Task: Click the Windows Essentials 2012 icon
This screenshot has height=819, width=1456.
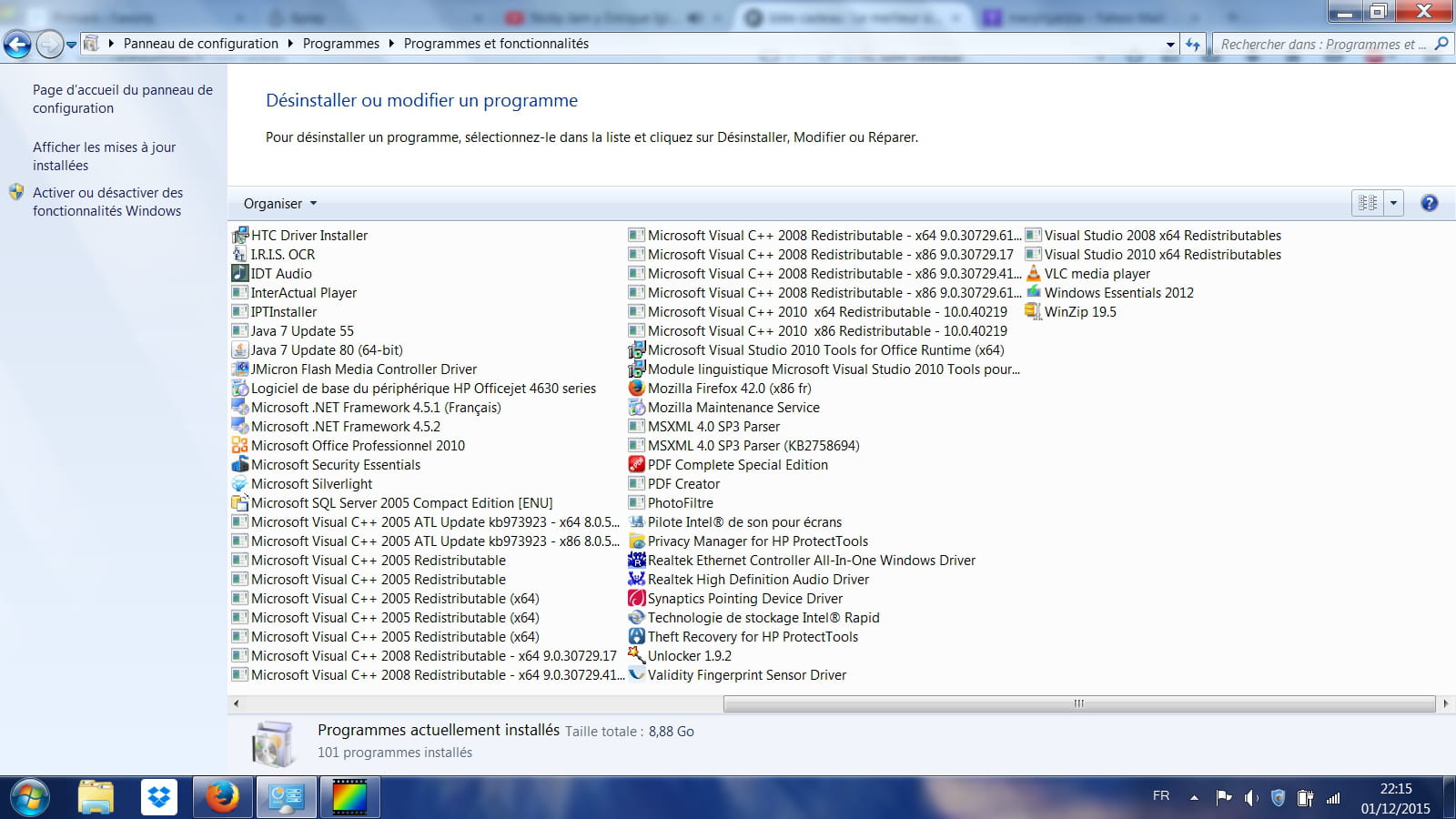Action: tap(1034, 292)
